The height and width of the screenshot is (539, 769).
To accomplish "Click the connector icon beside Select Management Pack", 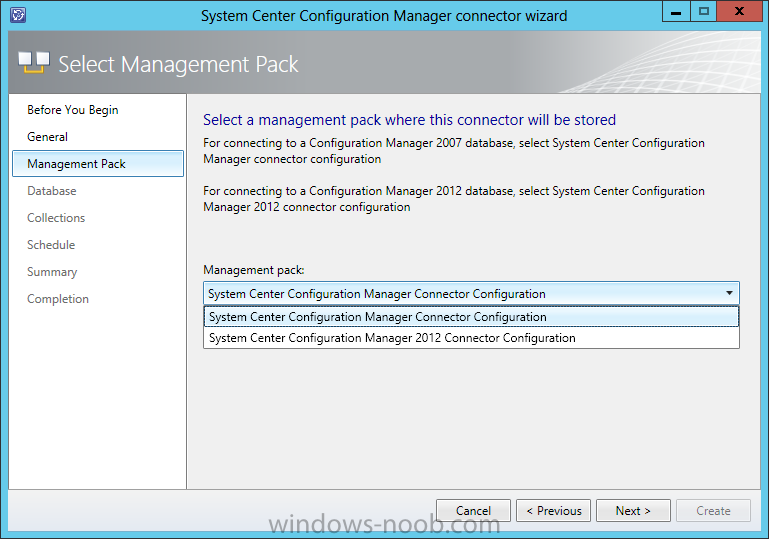I will (x=34, y=63).
